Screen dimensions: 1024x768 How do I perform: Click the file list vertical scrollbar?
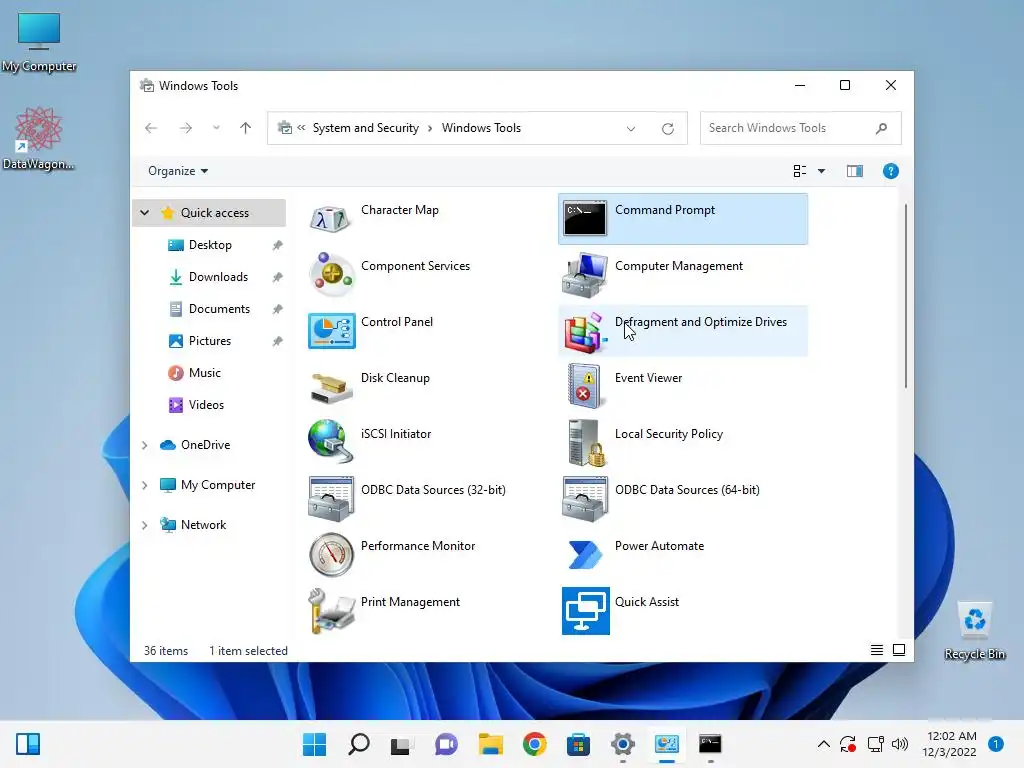coord(906,296)
